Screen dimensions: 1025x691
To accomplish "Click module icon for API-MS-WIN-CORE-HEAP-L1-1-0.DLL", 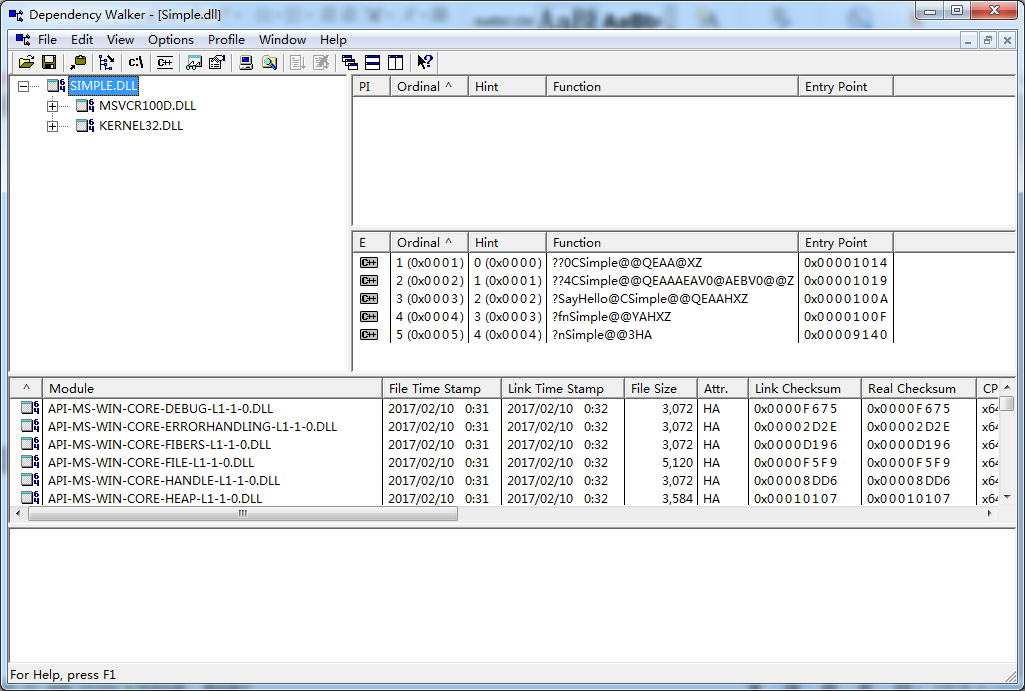I will (30, 497).
